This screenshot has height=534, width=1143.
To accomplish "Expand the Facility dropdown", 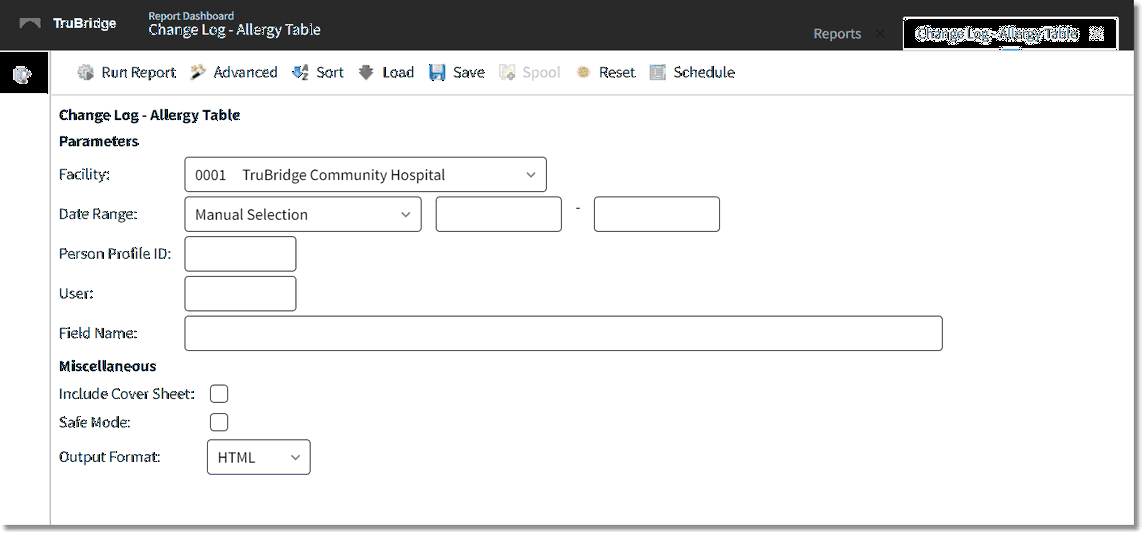I will (x=365, y=175).
